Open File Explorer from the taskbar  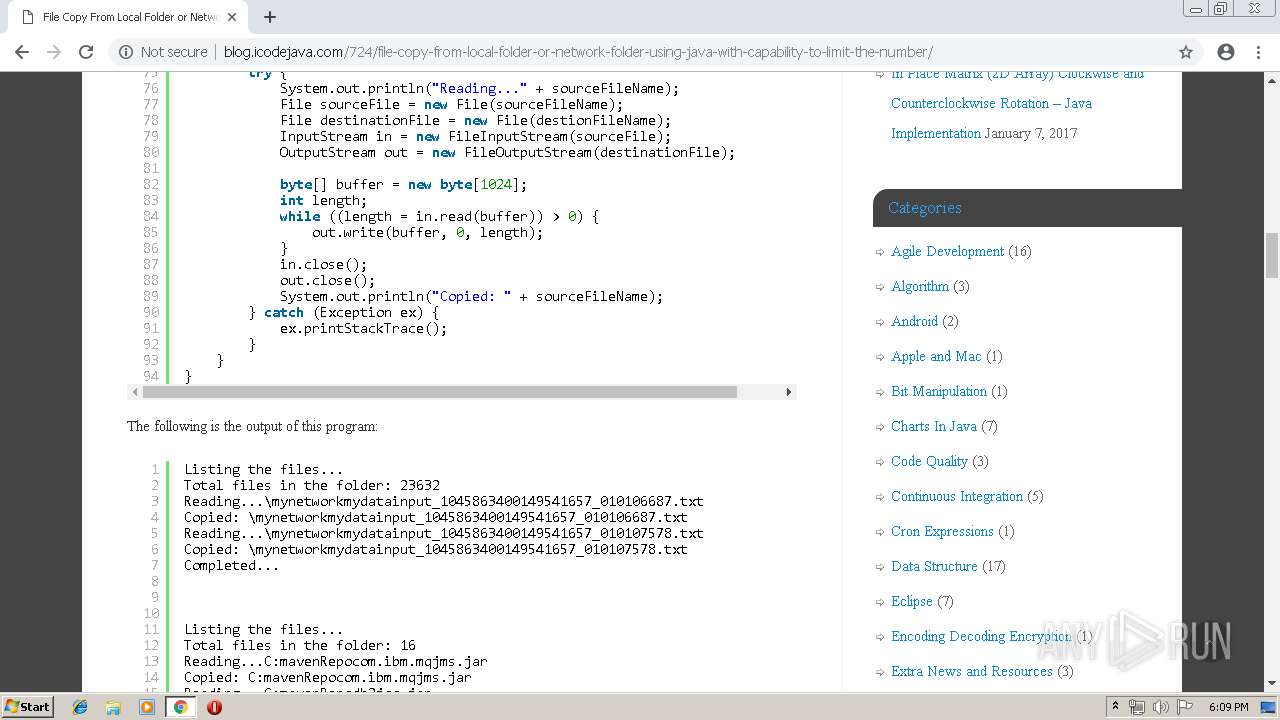[x=113, y=707]
